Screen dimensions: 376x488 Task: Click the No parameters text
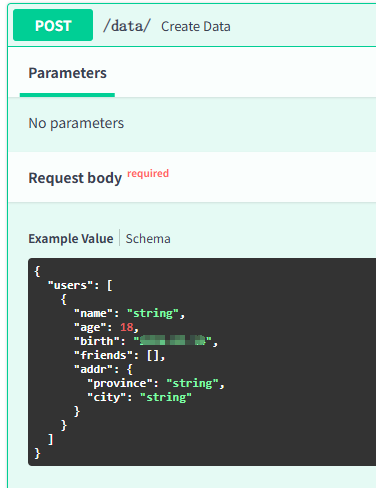(x=76, y=123)
